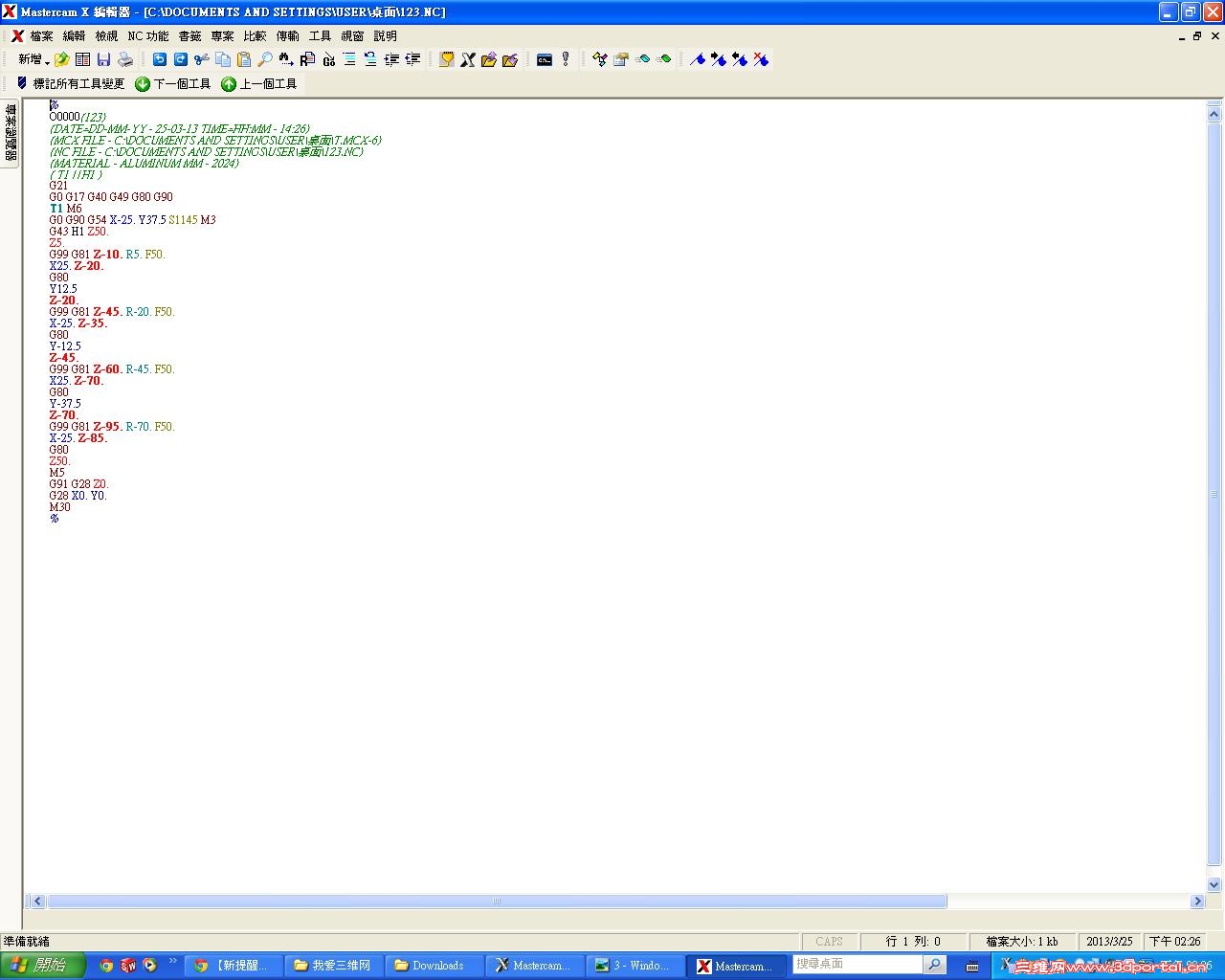
Task: Switch to 我爱三维网 taskbar window
Action: (333, 966)
